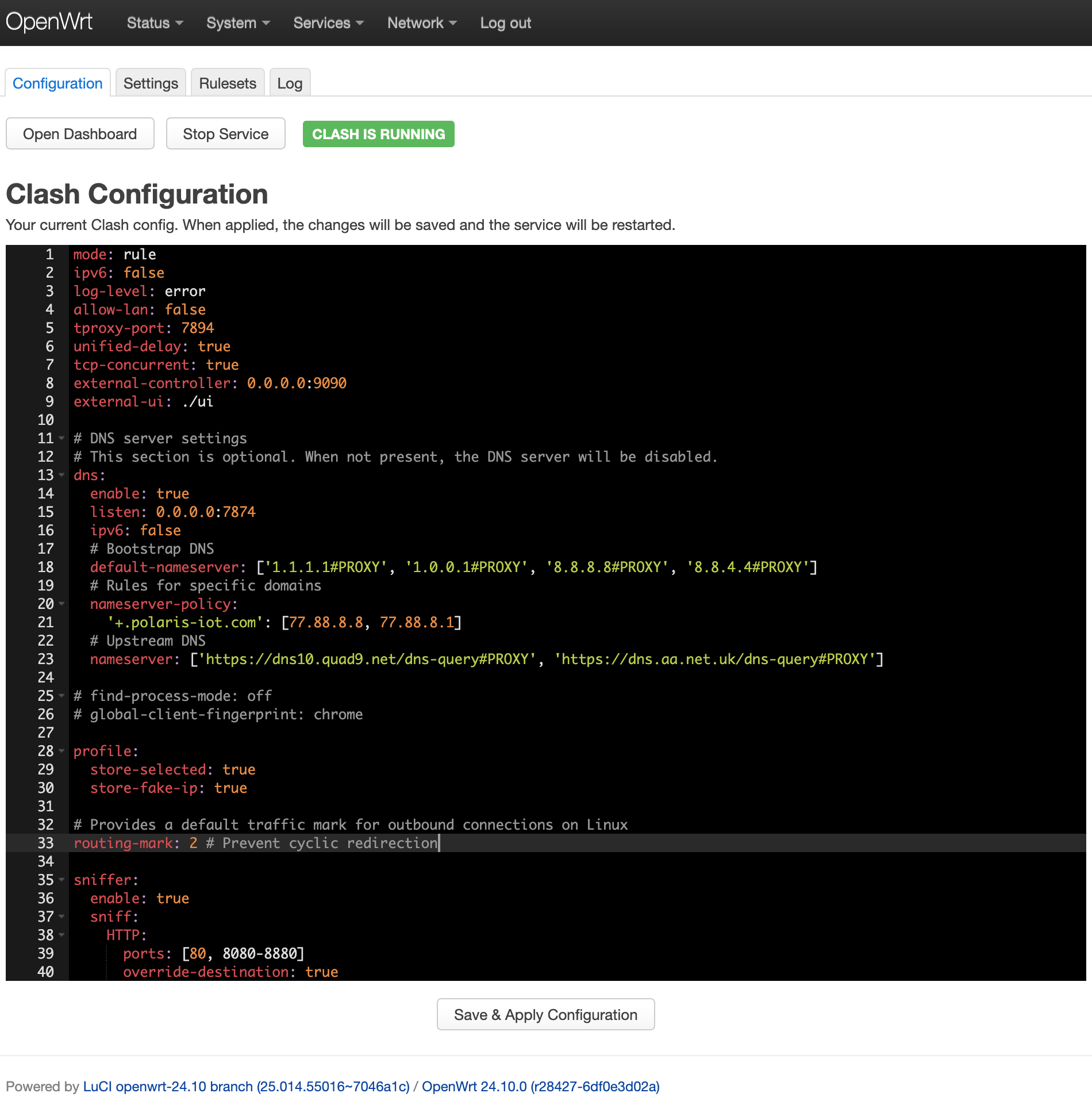Click the 'unified-delay: true' line
Screen dimensions: 1092x1116
pos(152,347)
